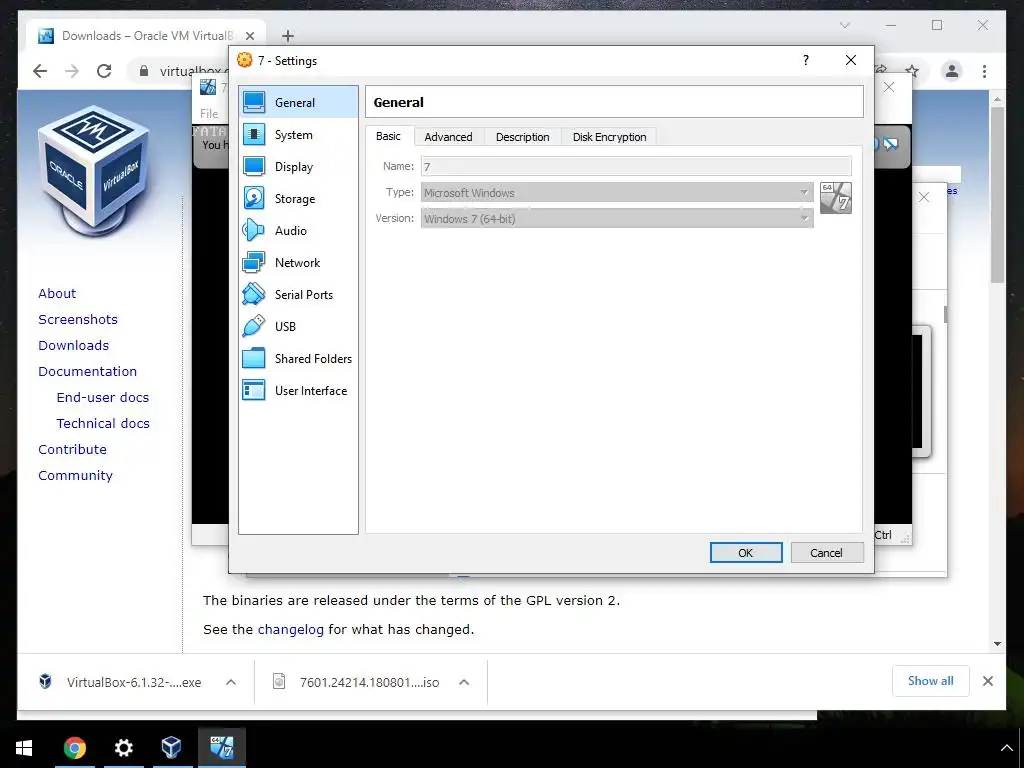Click the Settings dialog help question mark
This screenshot has width=1024, height=768.
(806, 60)
